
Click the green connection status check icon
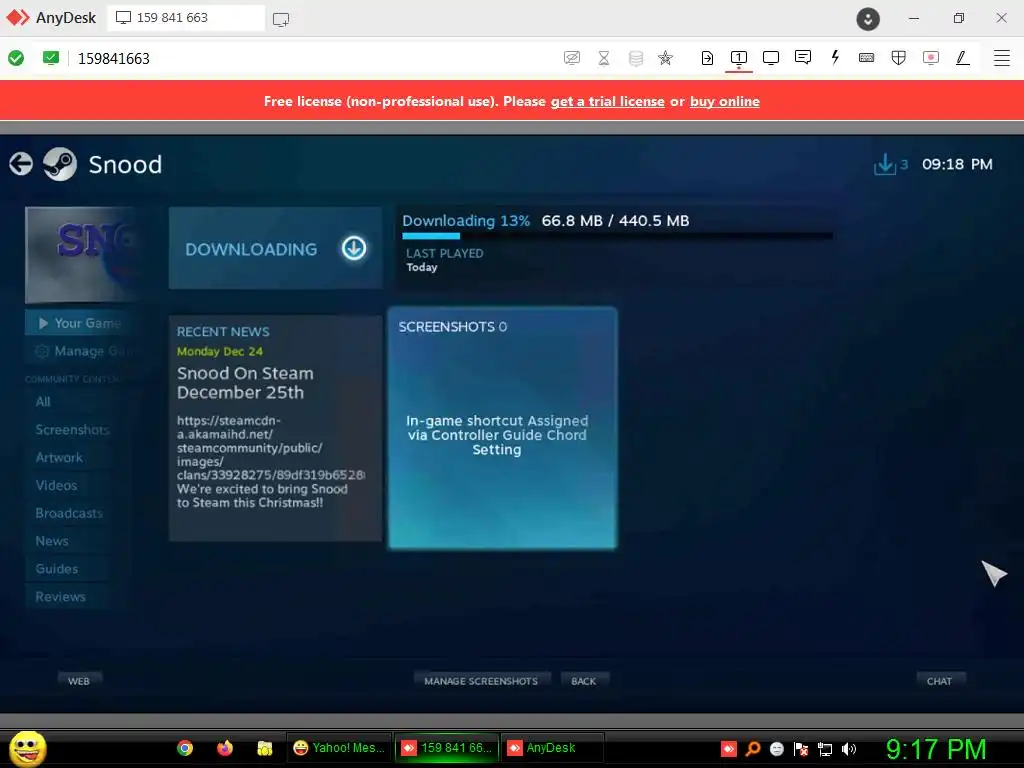16,58
